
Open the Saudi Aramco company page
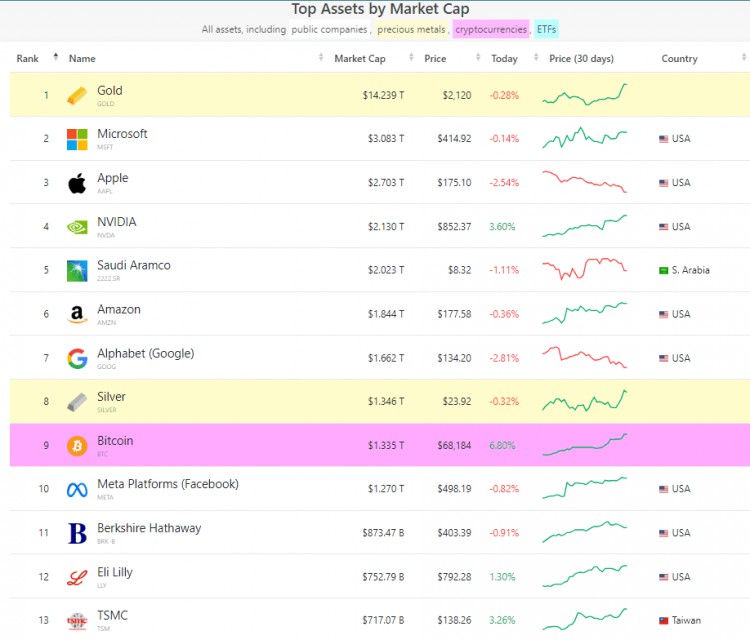point(133,265)
